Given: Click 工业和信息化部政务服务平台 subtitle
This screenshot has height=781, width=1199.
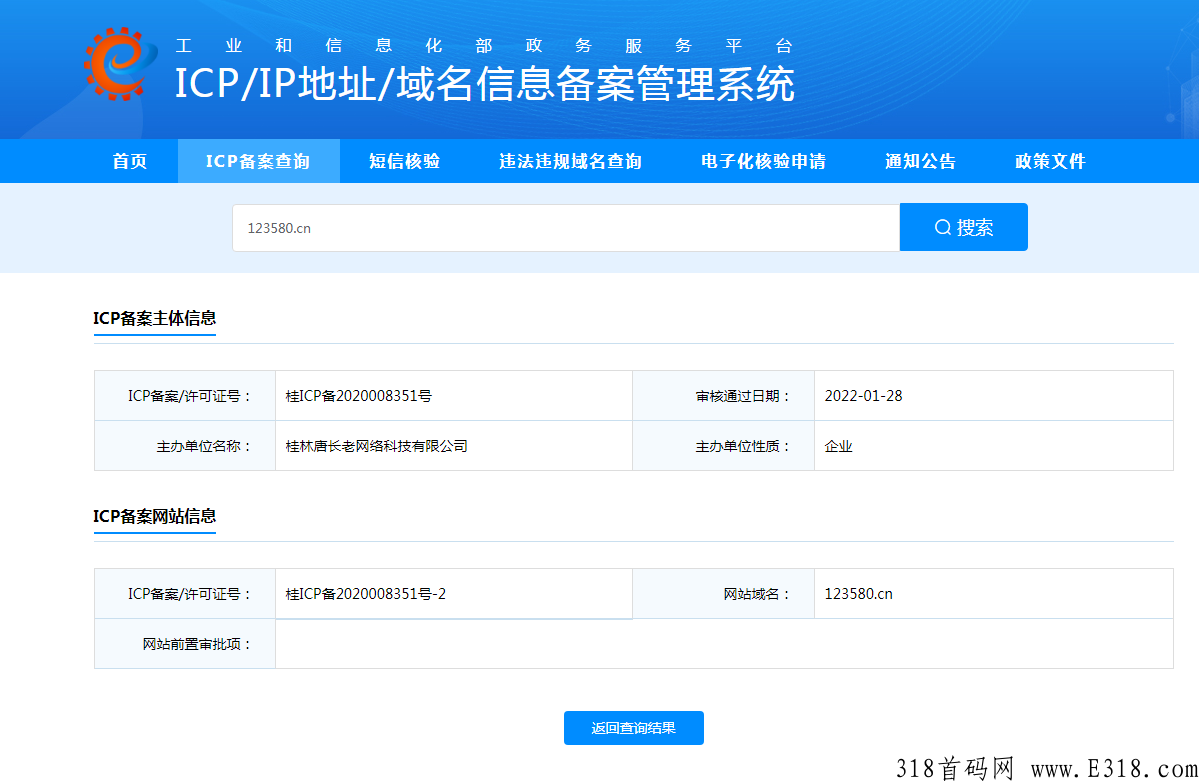Looking at the screenshot, I should pyautogui.click(x=484, y=46).
